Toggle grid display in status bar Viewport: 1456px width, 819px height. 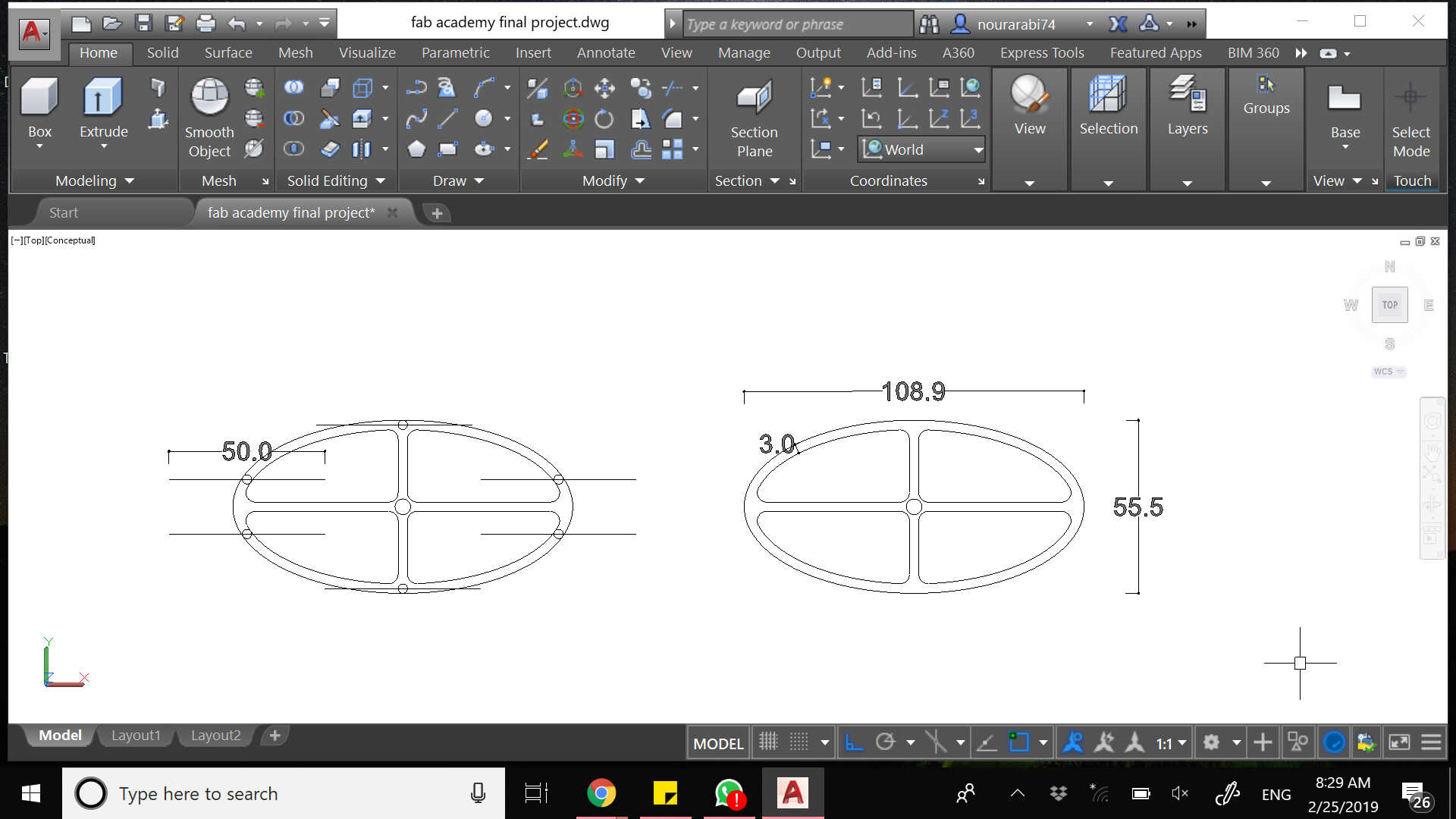[769, 742]
